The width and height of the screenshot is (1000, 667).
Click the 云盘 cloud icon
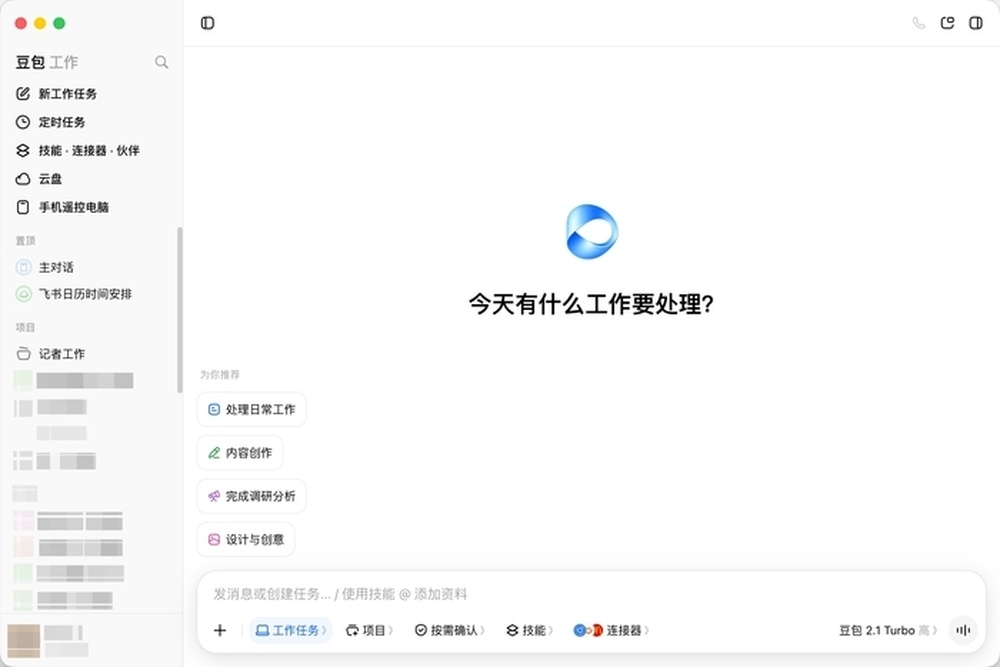23,179
